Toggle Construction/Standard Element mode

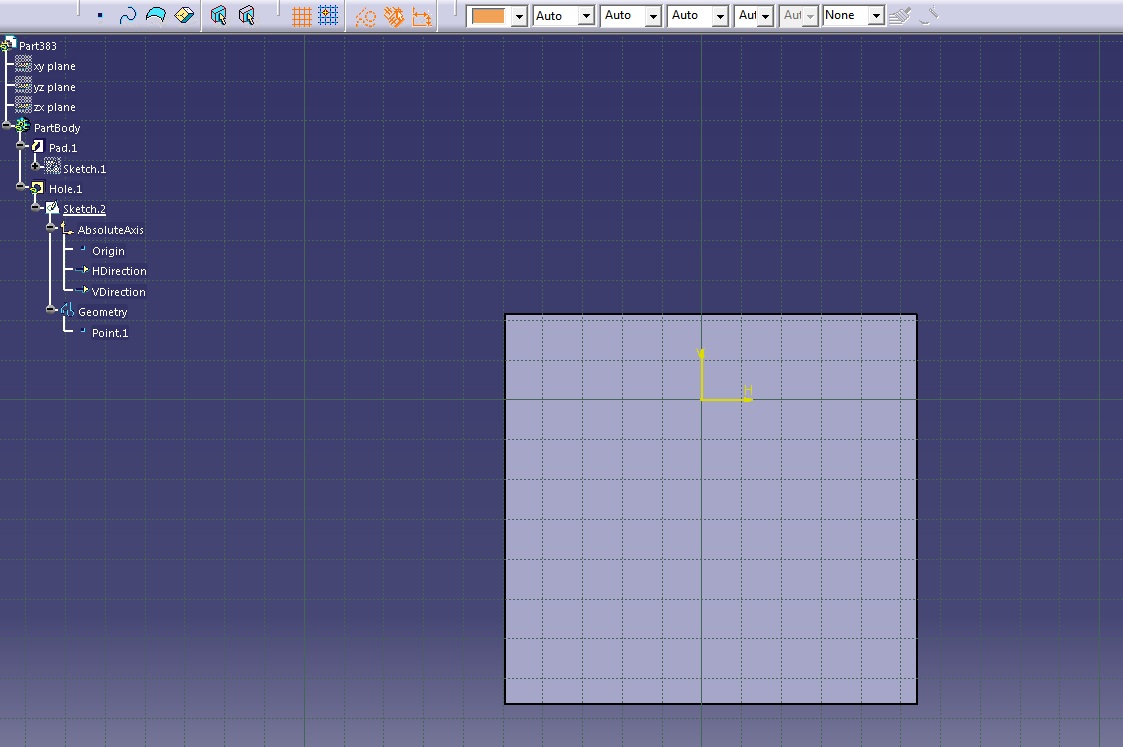tap(366, 16)
